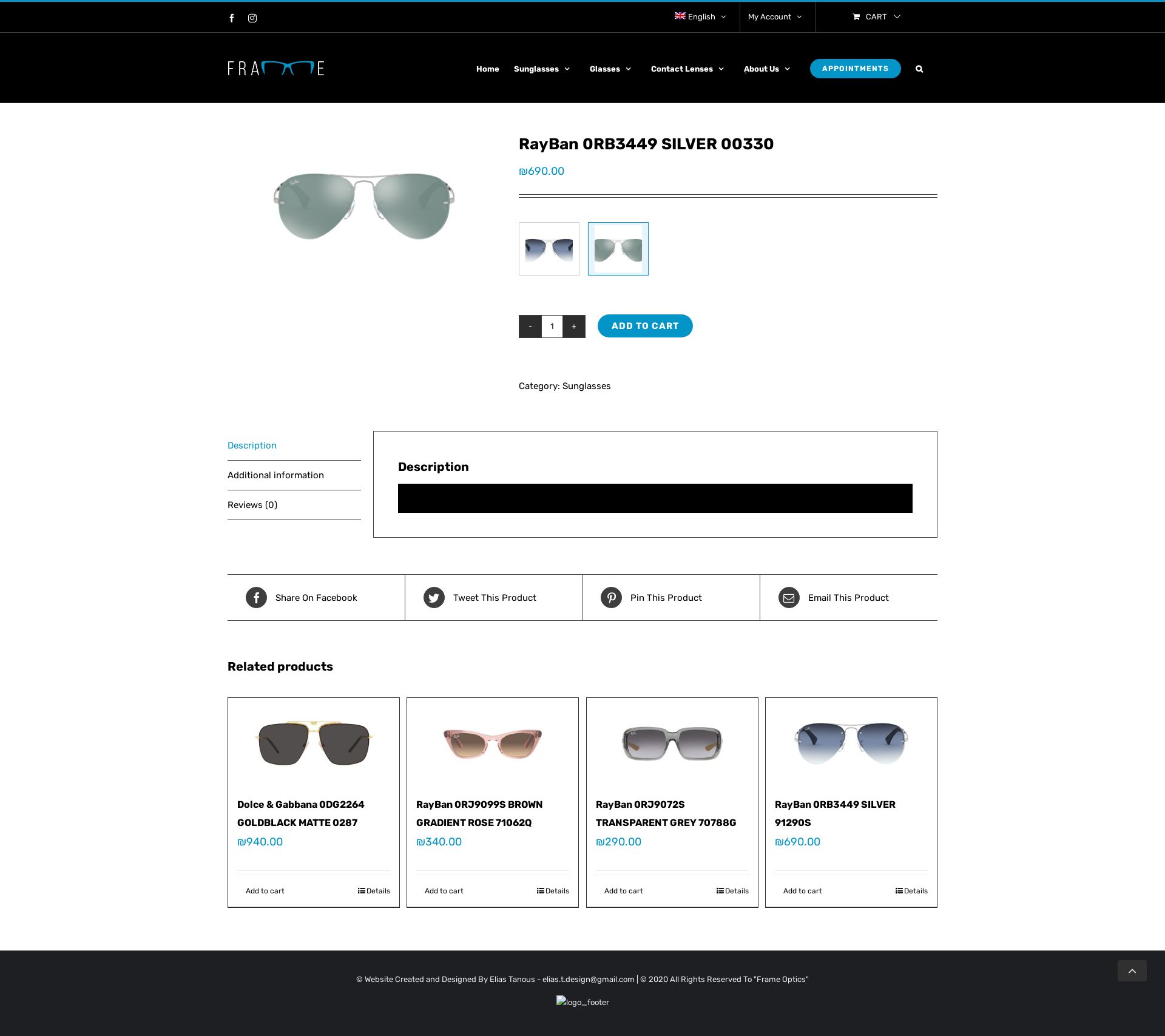This screenshot has width=1165, height=1036.
Task: Click Details list icon for RayBan 0RJ9072S
Action: pos(720,891)
